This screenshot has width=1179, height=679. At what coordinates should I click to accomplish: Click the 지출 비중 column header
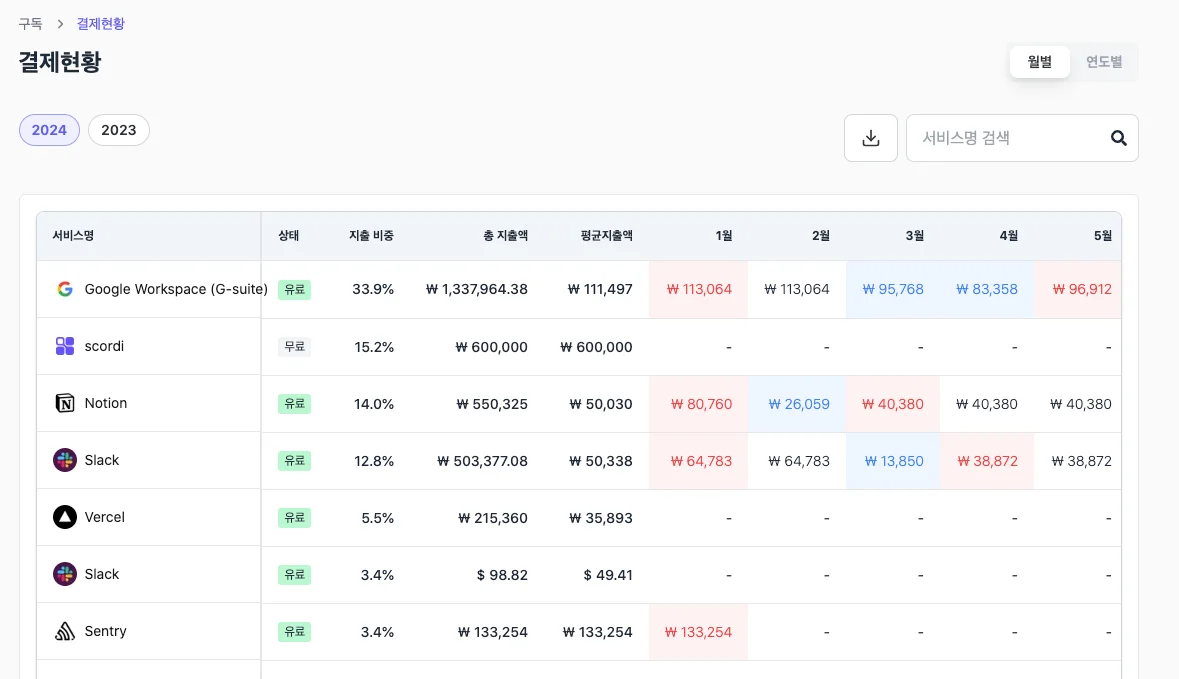(371, 236)
